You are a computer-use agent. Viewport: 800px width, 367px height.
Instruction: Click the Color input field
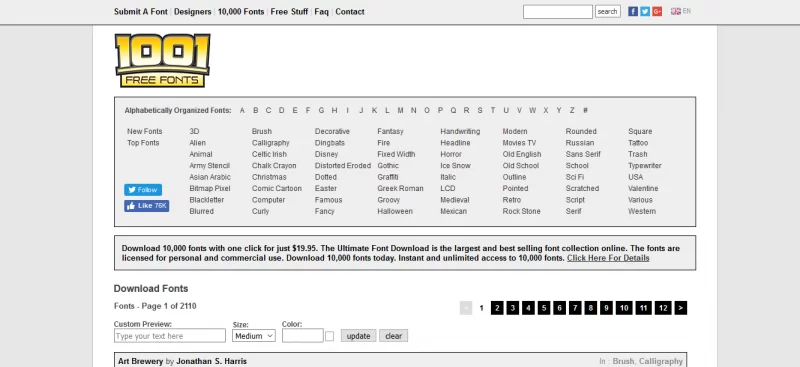click(303, 336)
